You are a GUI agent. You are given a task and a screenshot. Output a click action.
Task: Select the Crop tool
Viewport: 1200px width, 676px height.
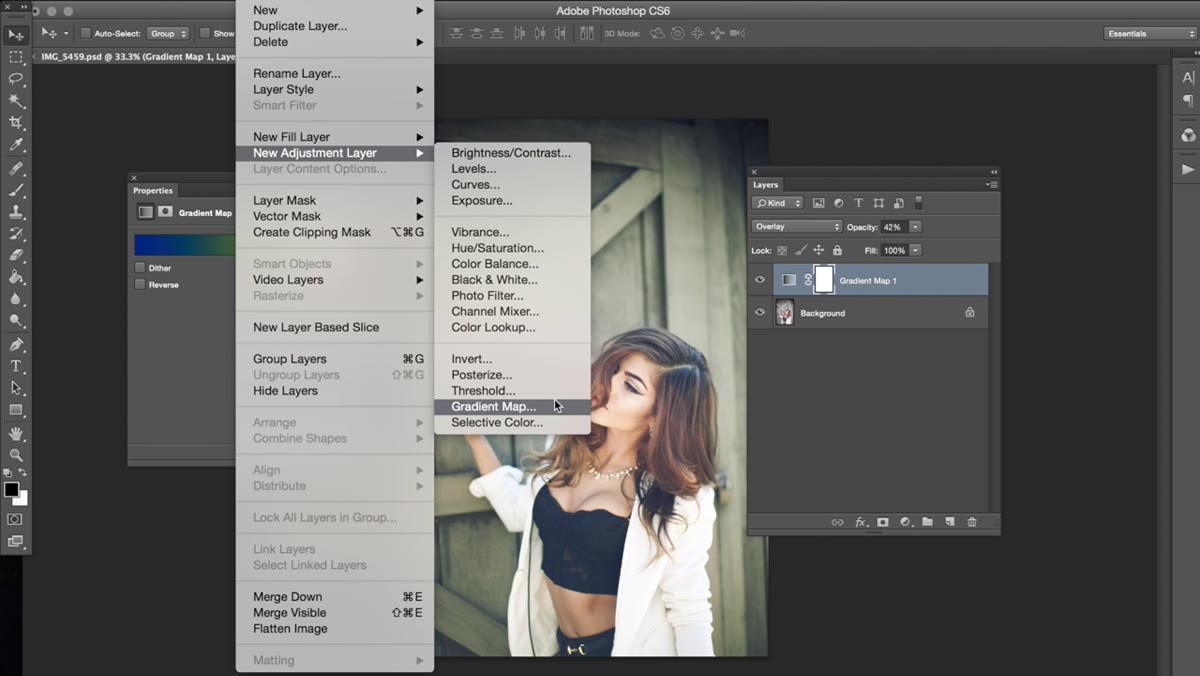[16, 123]
